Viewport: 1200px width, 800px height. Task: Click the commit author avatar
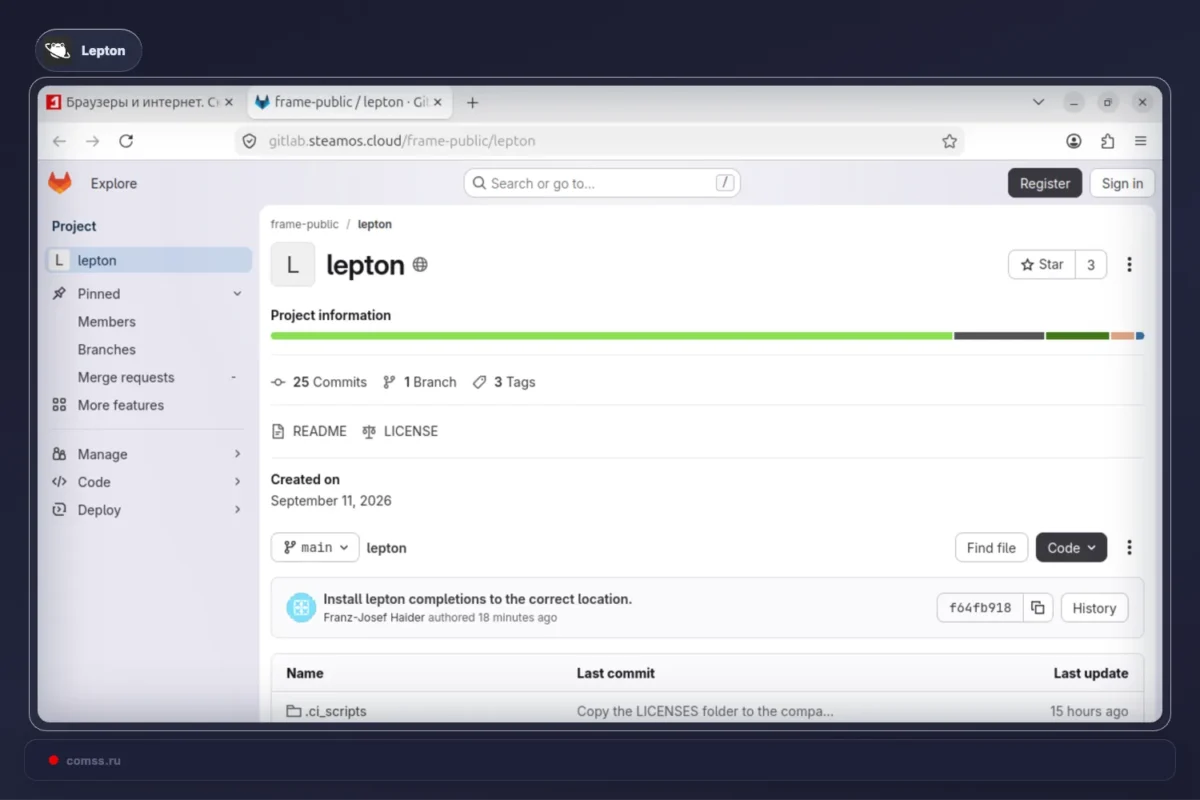click(301, 607)
